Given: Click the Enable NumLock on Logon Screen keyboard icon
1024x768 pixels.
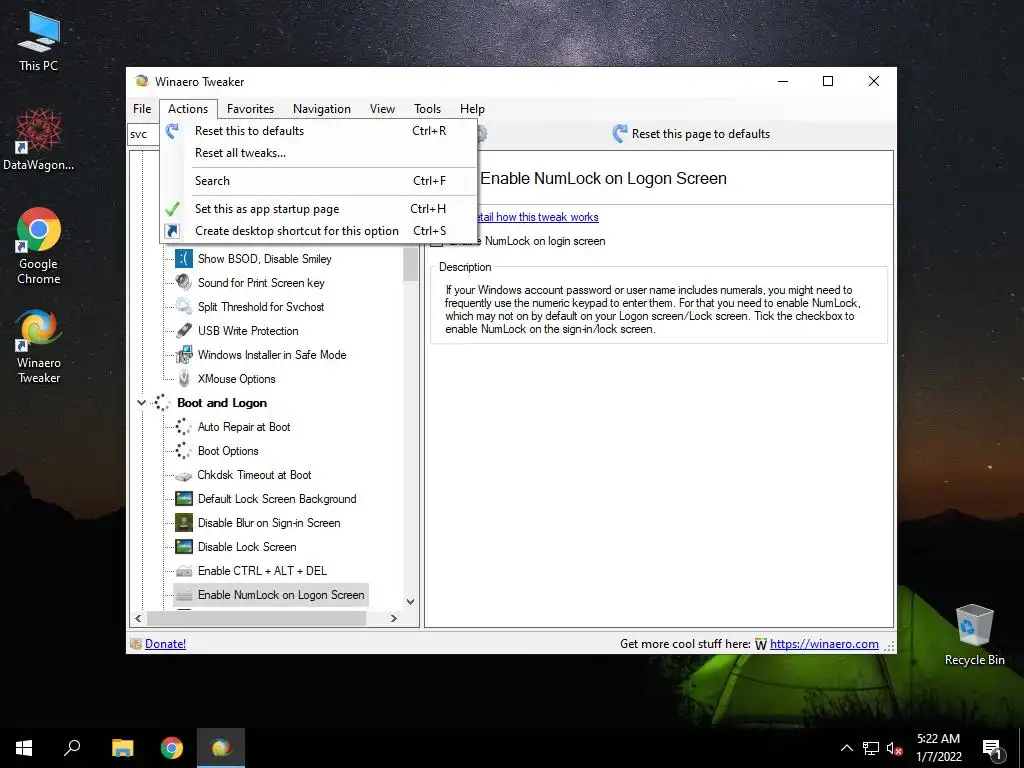Looking at the screenshot, I should pos(184,596).
